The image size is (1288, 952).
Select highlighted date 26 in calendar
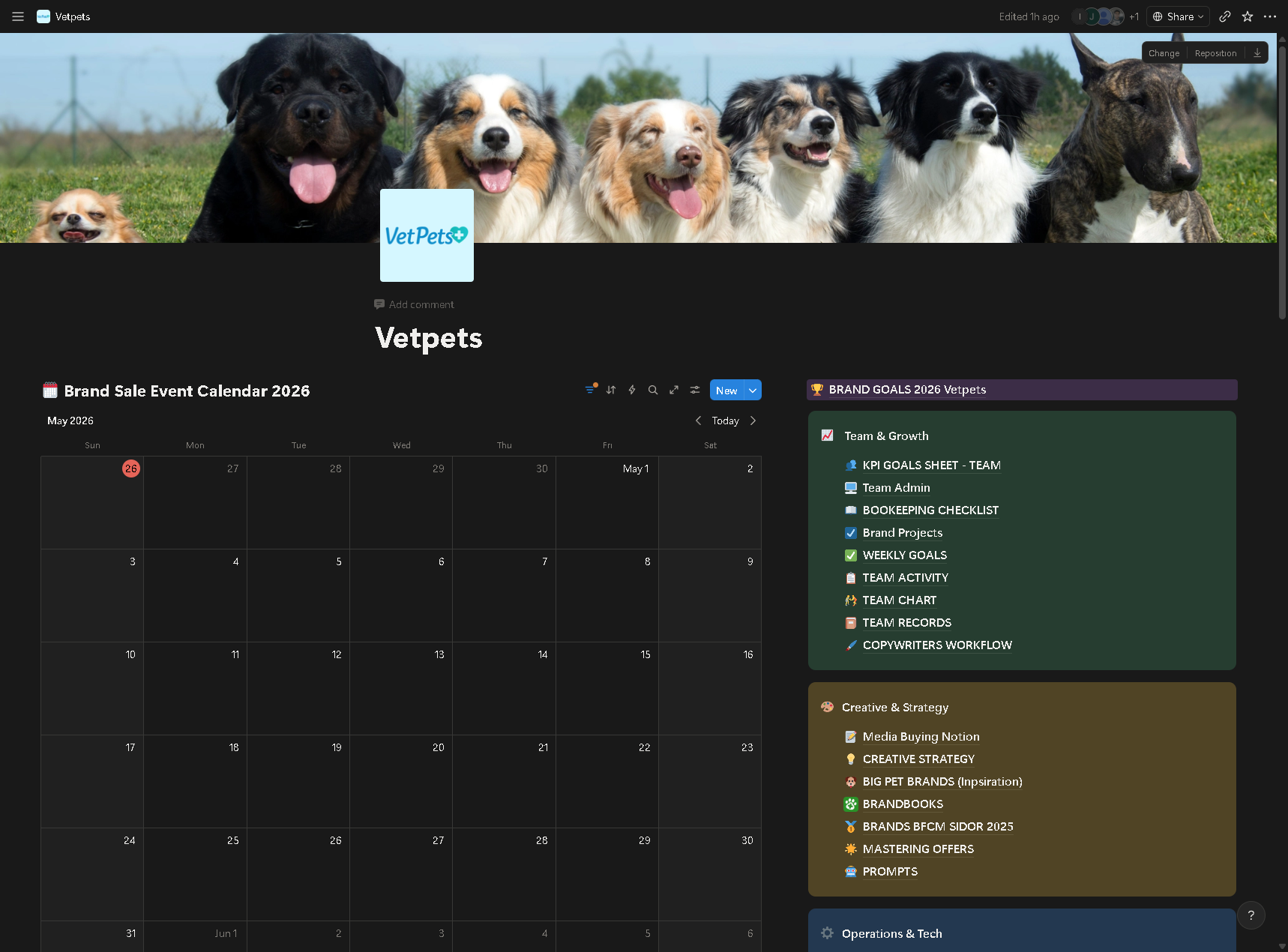(x=131, y=469)
